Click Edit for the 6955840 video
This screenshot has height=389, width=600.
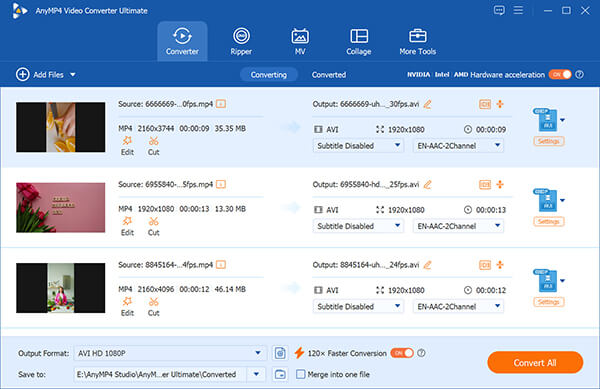click(127, 226)
